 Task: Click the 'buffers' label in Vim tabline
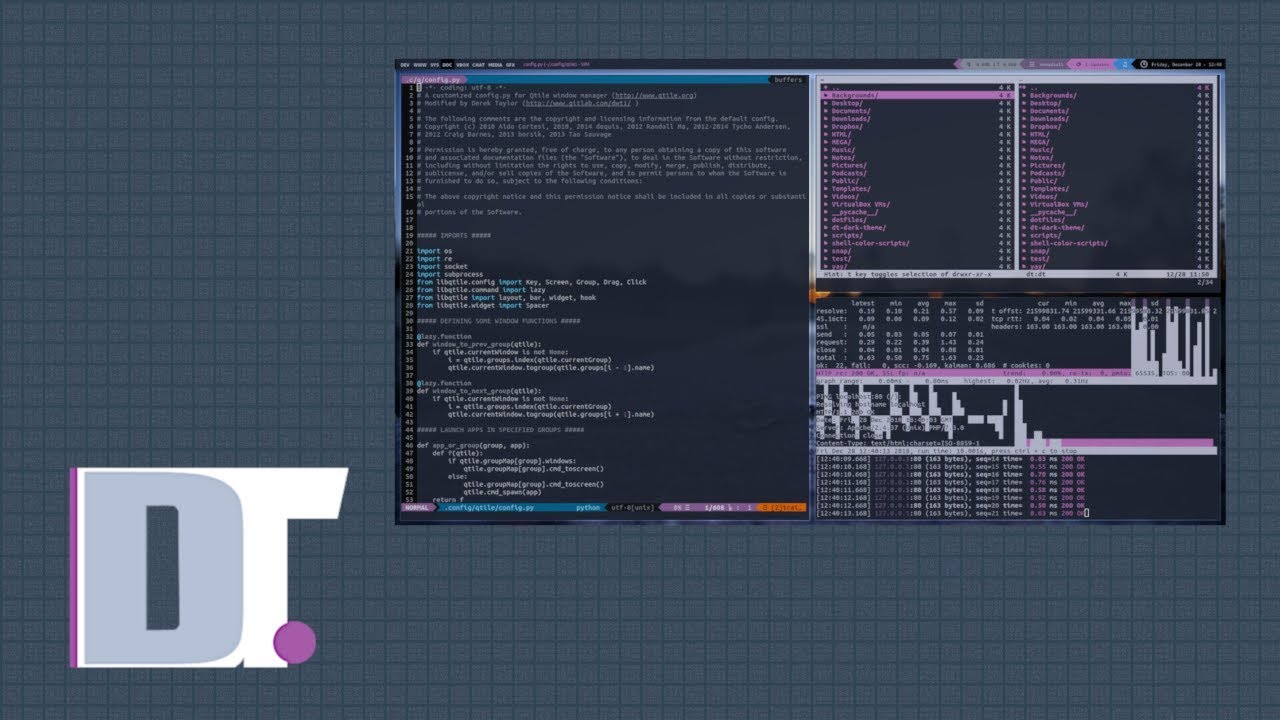tap(787, 79)
